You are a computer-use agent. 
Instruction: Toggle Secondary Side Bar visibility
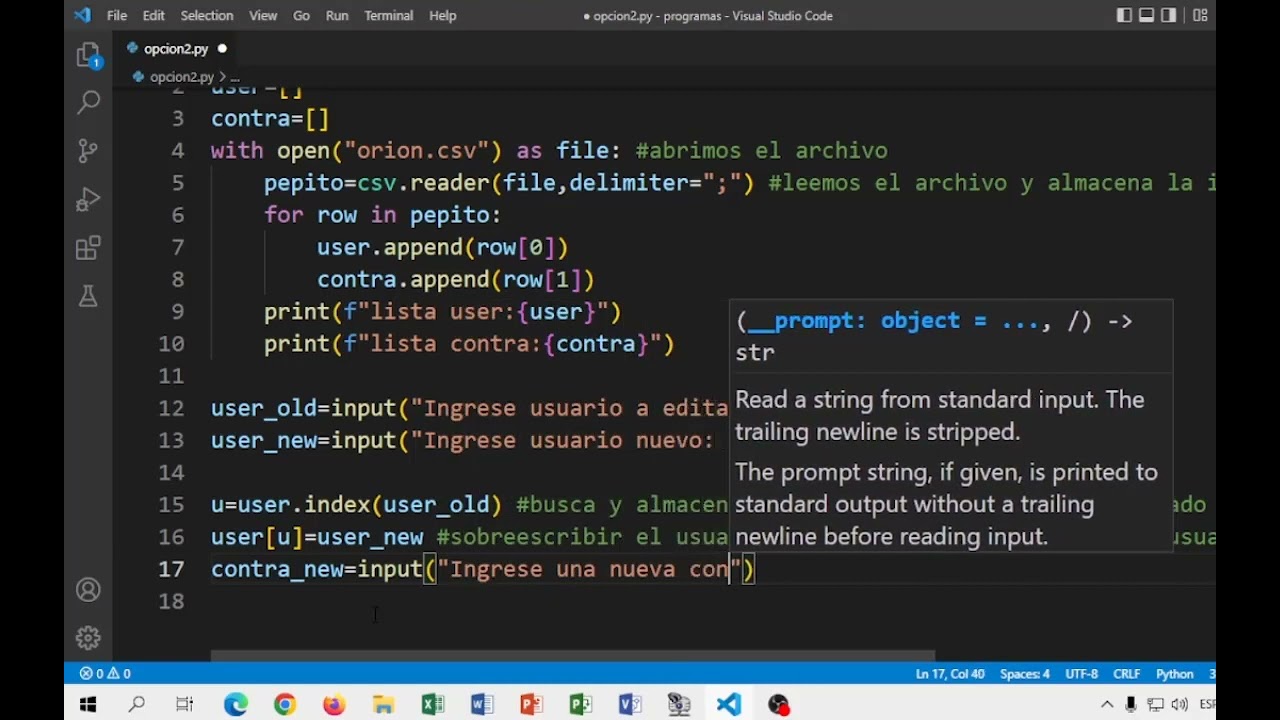tap(1168, 15)
